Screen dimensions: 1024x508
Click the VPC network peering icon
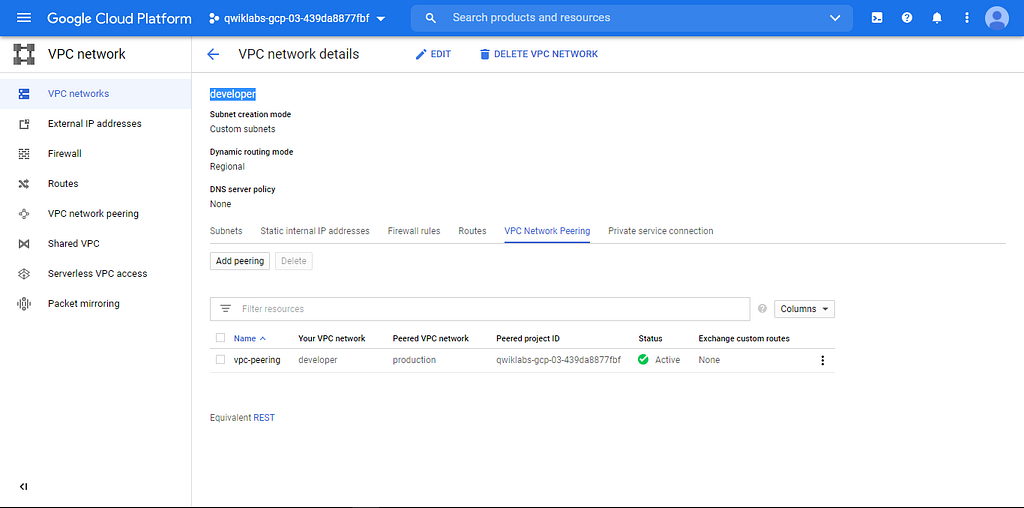(x=24, y=214)
